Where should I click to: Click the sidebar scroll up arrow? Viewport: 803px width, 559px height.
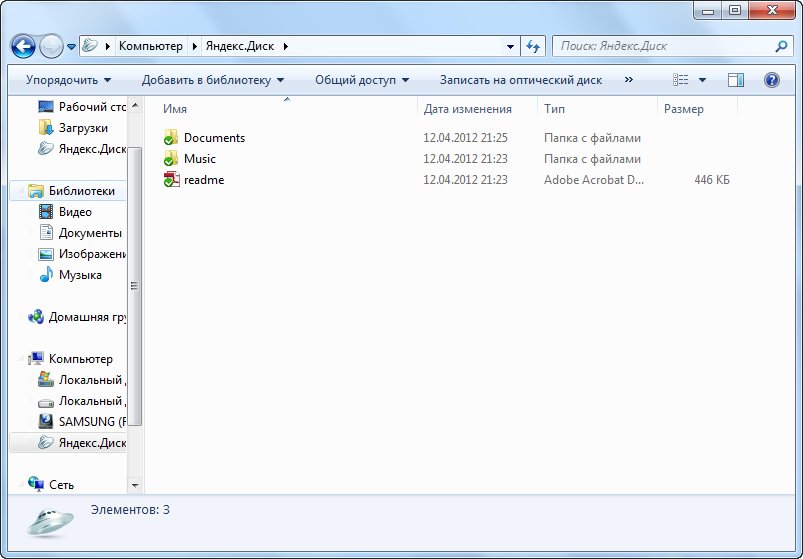click(135, 106)
